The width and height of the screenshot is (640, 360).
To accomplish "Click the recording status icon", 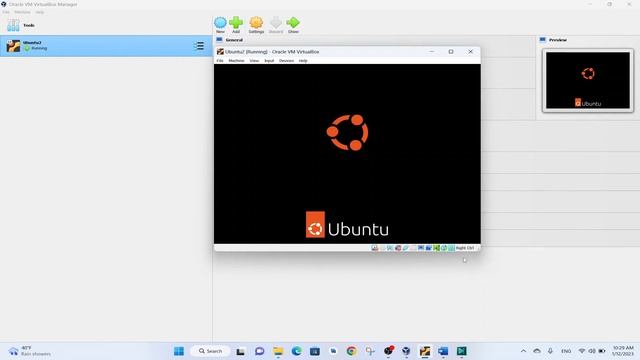I will (429, 248).
